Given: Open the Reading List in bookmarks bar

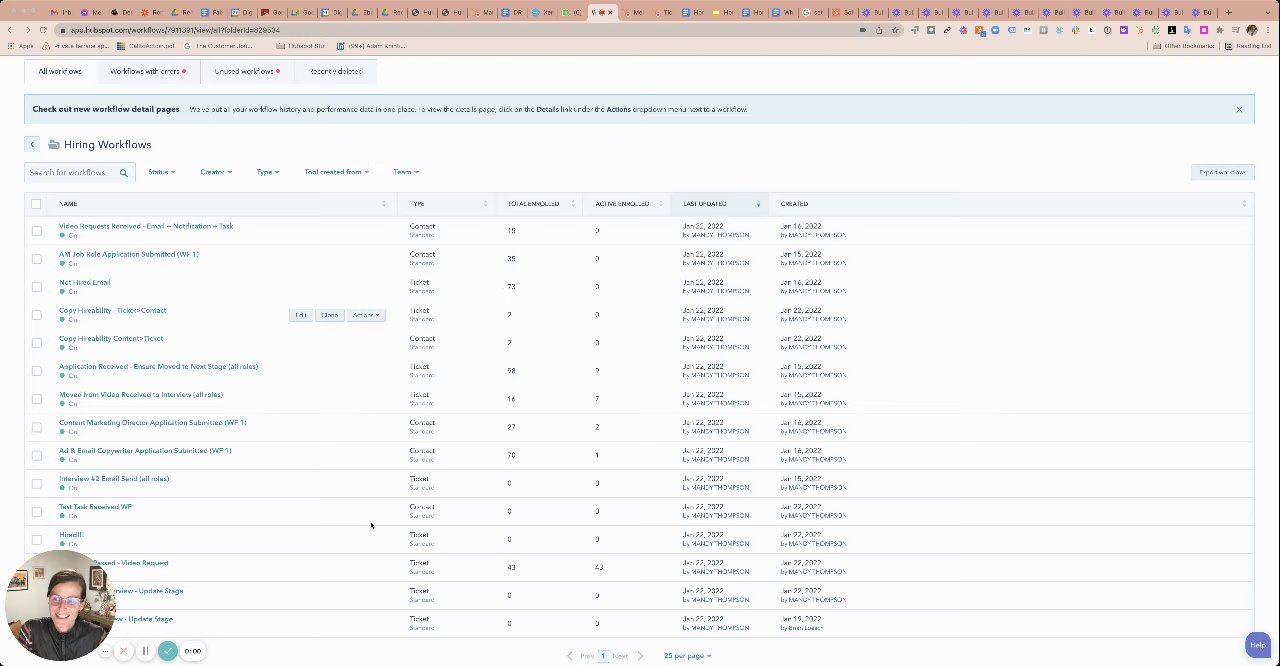Looking at the screenshot, I should pos(1250,46).
